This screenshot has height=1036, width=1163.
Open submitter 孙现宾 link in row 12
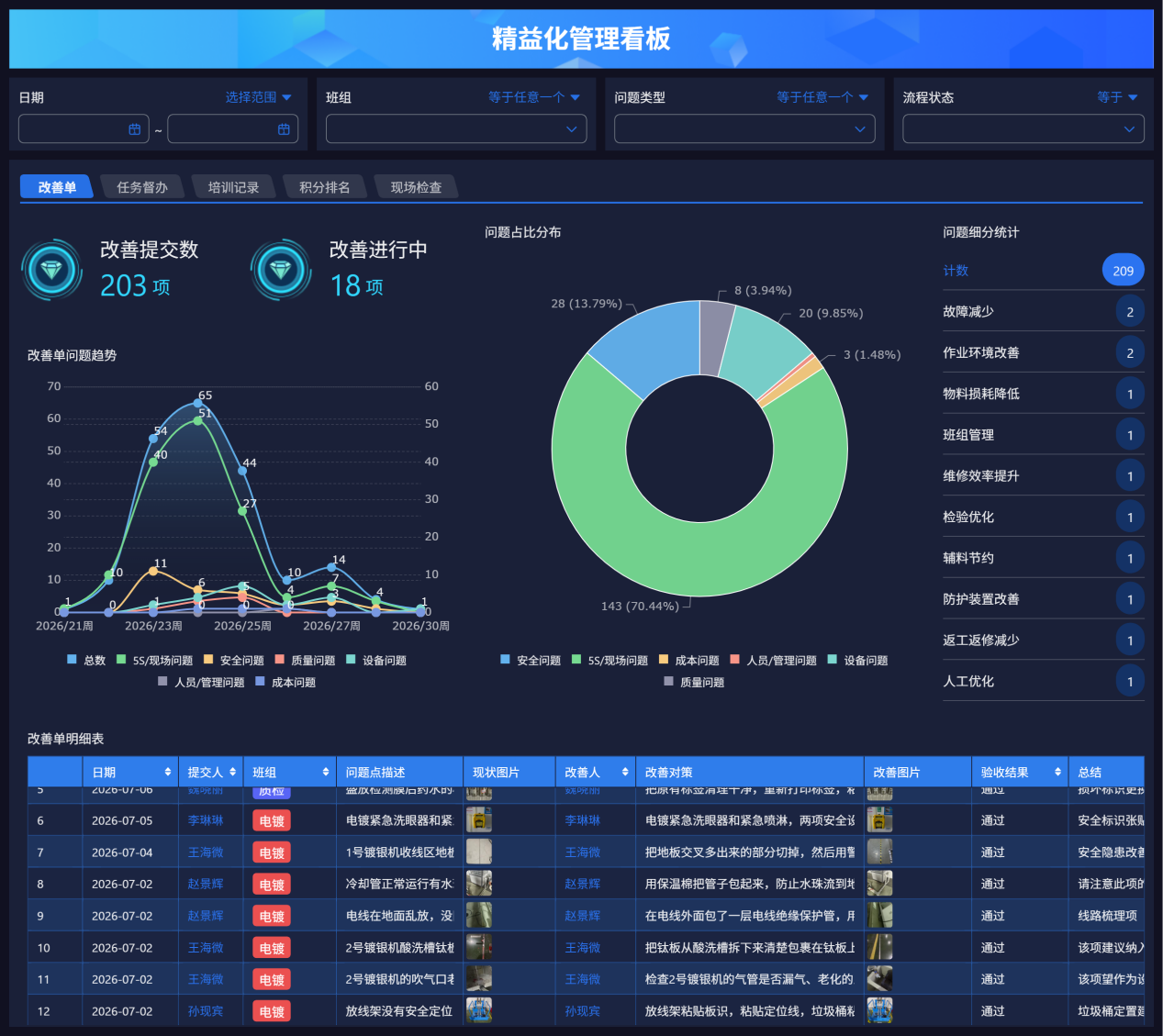tap(206, 1011)
